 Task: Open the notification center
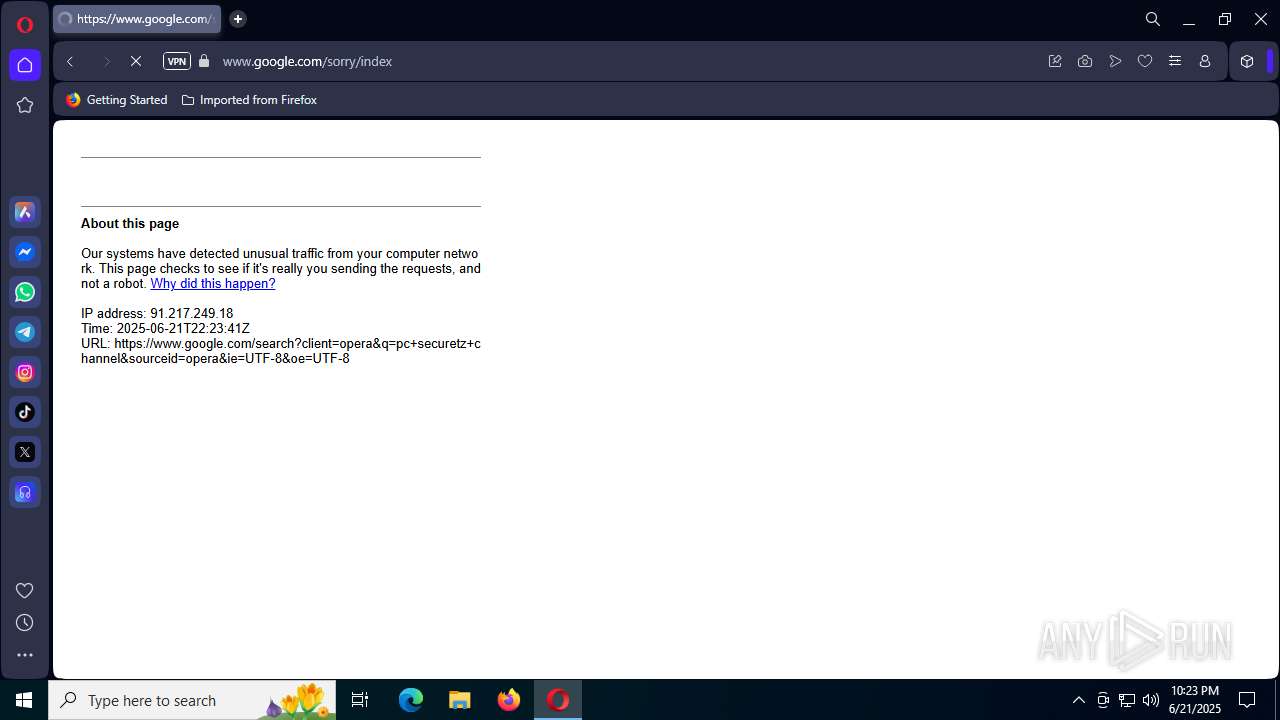[1247, 700]
